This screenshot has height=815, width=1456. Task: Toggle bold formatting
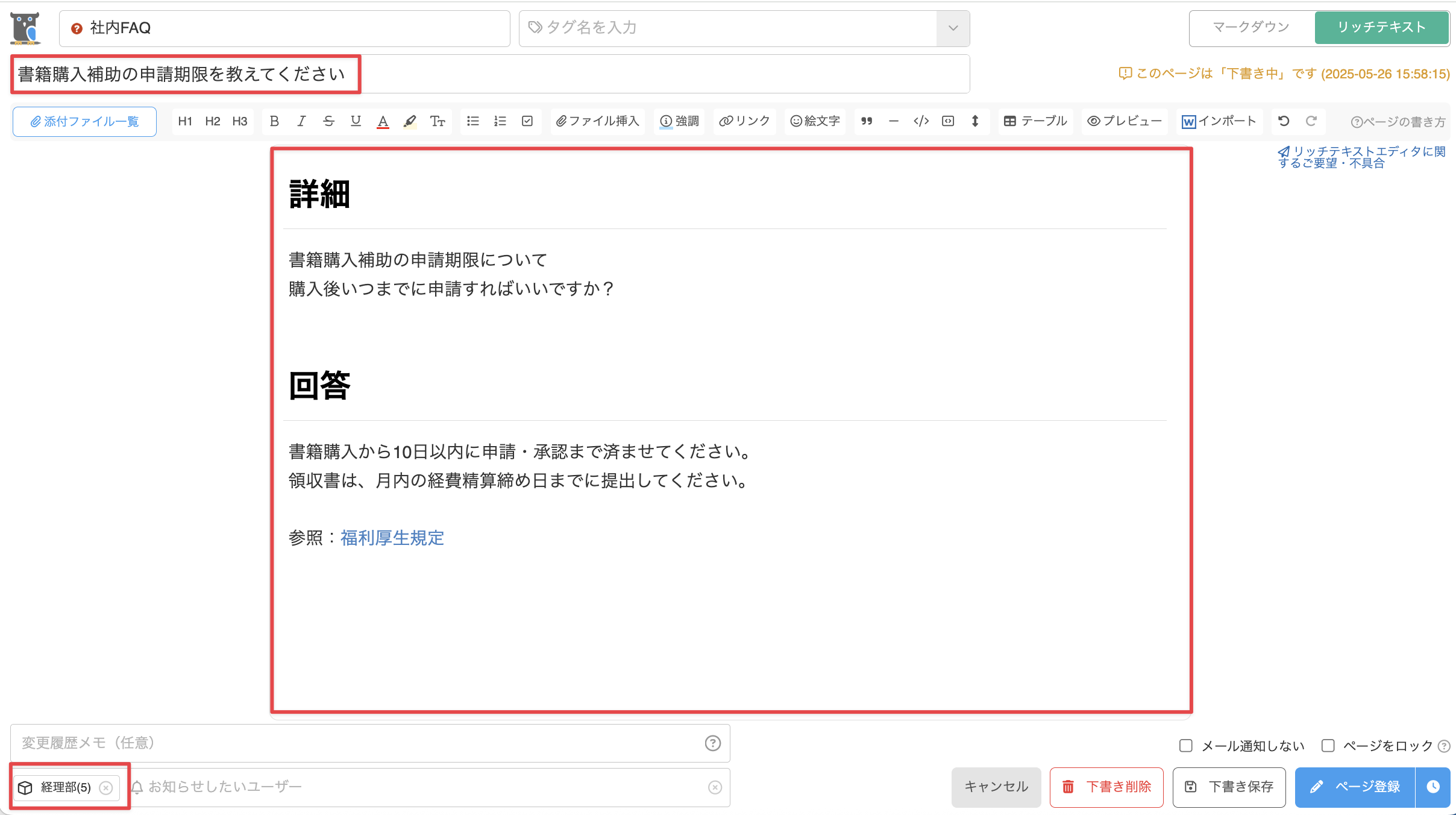pyautogui.click(x=275, y=121)
